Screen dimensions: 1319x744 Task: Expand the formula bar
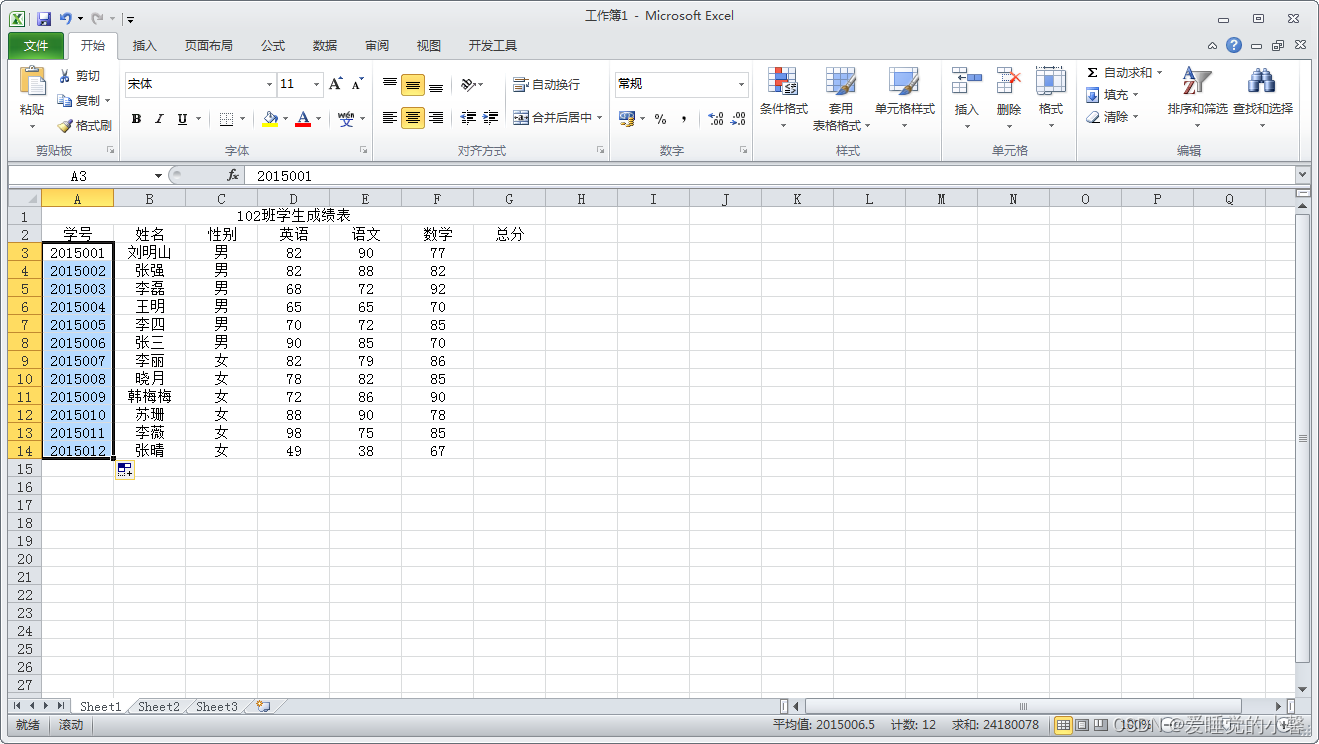pos(1302,175)
